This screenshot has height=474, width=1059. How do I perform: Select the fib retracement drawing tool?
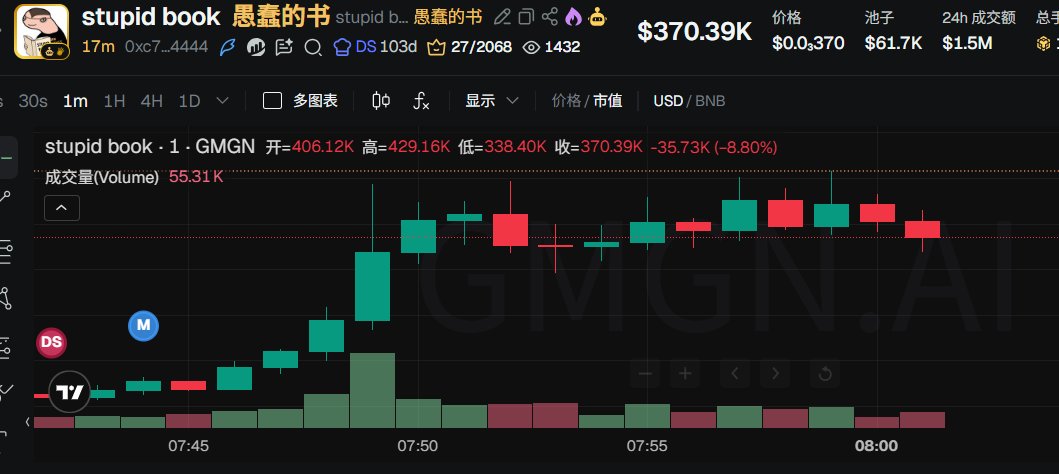tap(7, 250)
